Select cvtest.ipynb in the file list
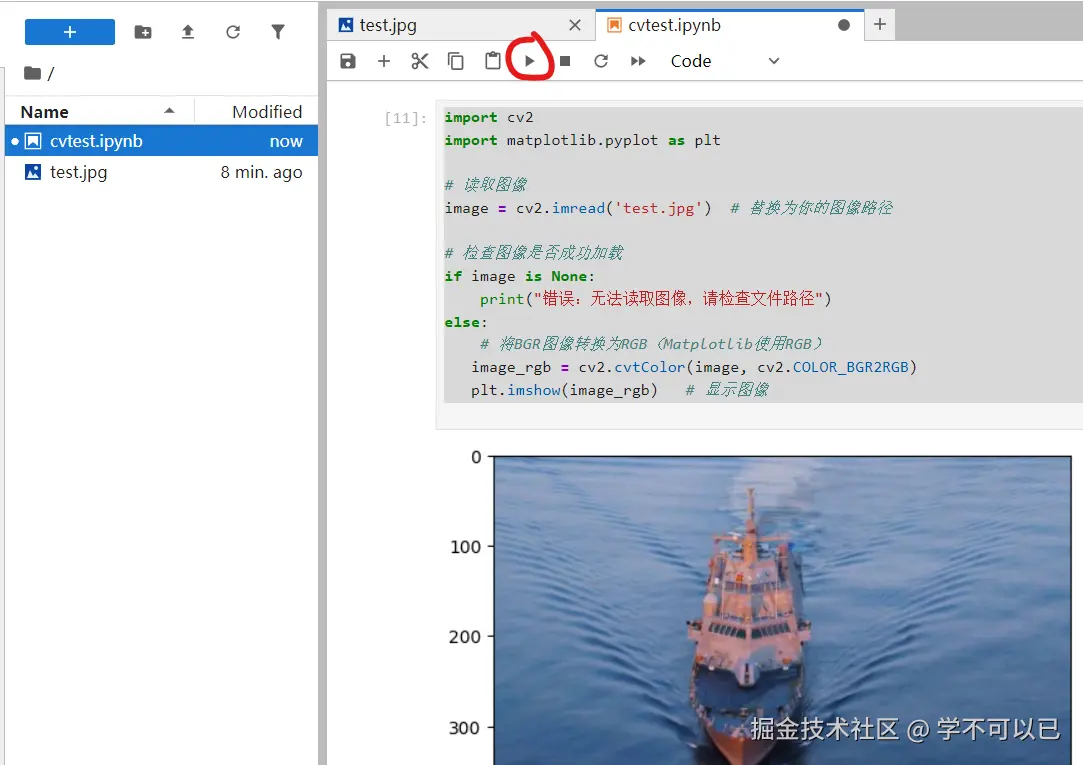Screen dimensions: 1083x765 162,141
